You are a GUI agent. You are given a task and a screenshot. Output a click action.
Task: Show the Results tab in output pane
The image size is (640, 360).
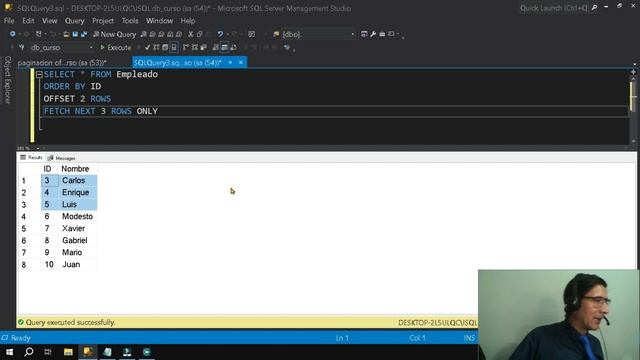(31, 158)
